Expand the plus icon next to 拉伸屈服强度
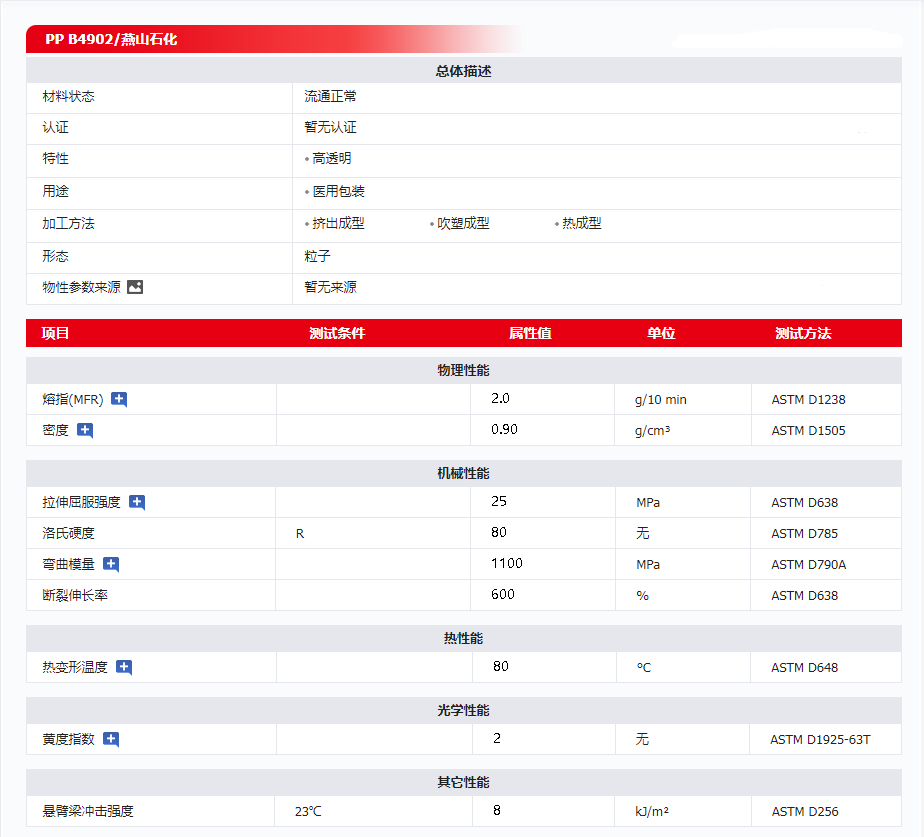 137,502
